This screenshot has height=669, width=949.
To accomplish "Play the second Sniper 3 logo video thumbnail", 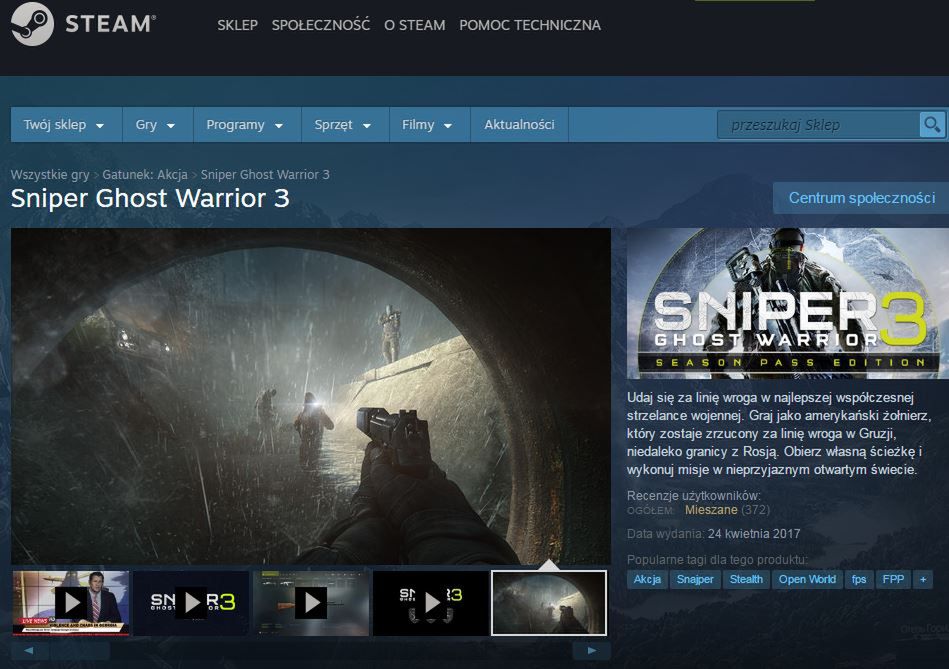I will tap(191, 603).
